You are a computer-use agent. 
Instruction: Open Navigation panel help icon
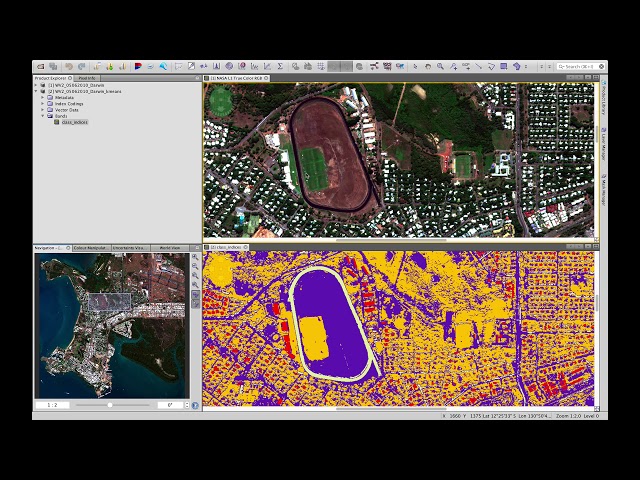click(x=195, y=405)
